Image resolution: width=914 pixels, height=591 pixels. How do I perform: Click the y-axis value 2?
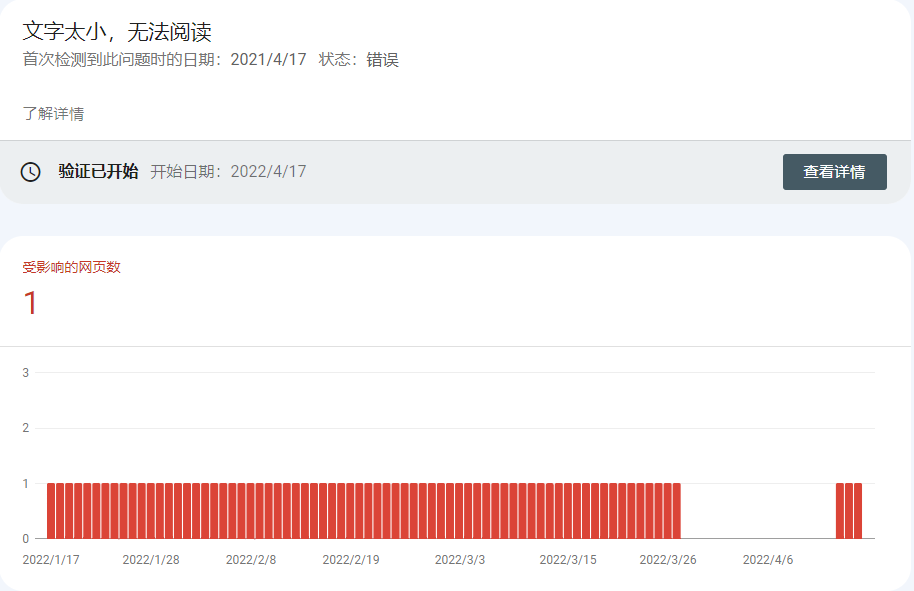click(26, 428)
